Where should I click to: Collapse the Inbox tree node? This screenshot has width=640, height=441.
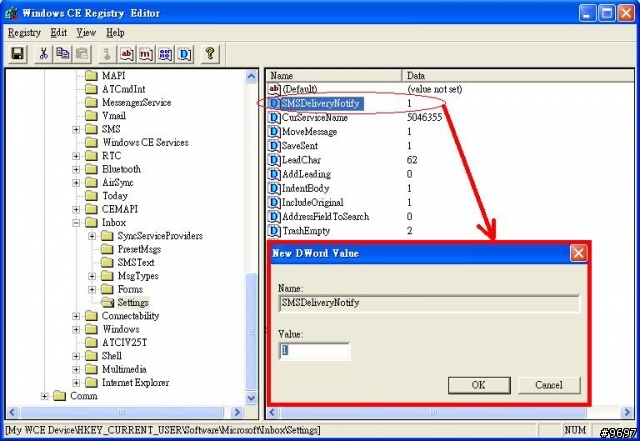coord(76,223)
